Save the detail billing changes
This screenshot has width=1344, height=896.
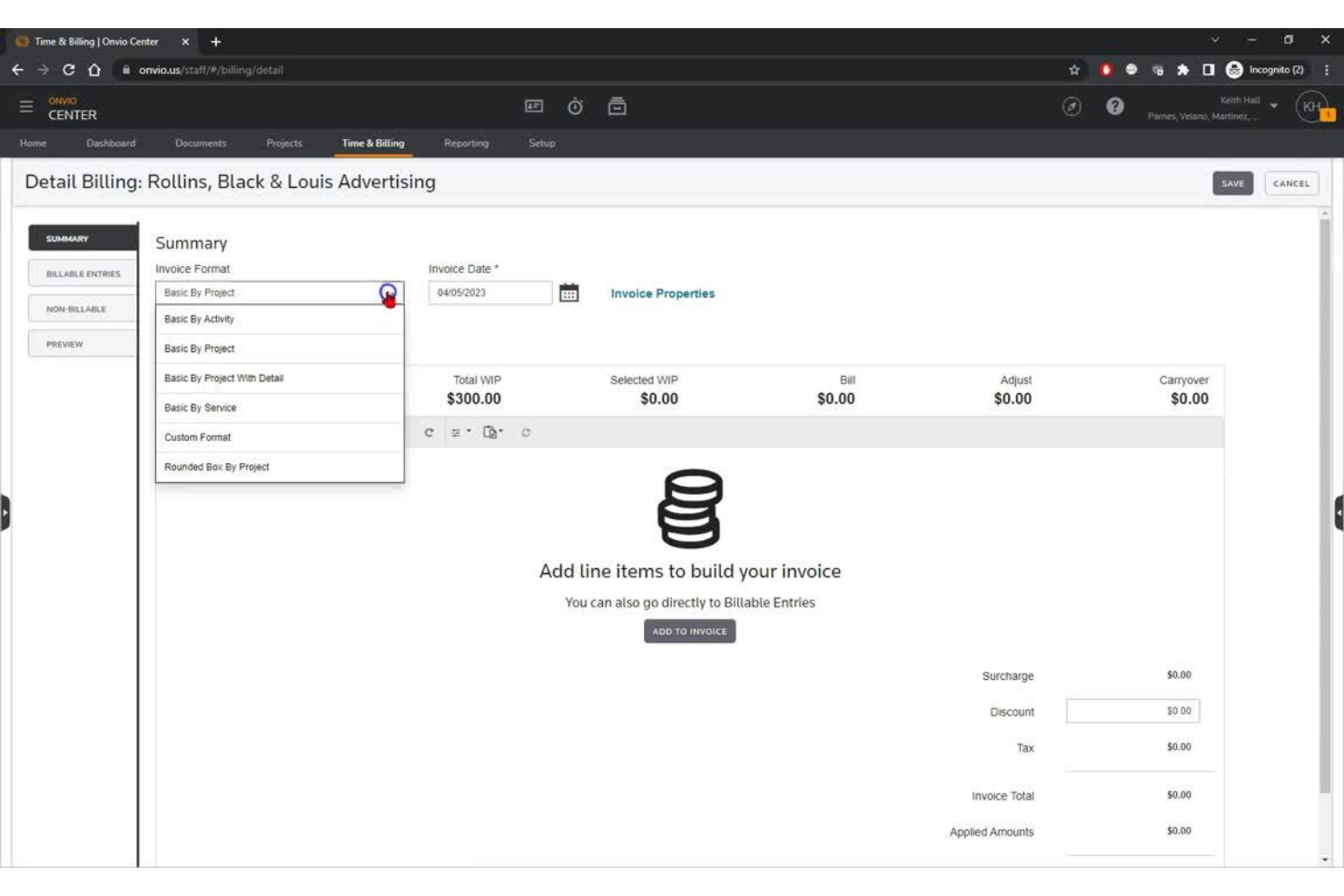point(1232,182)
